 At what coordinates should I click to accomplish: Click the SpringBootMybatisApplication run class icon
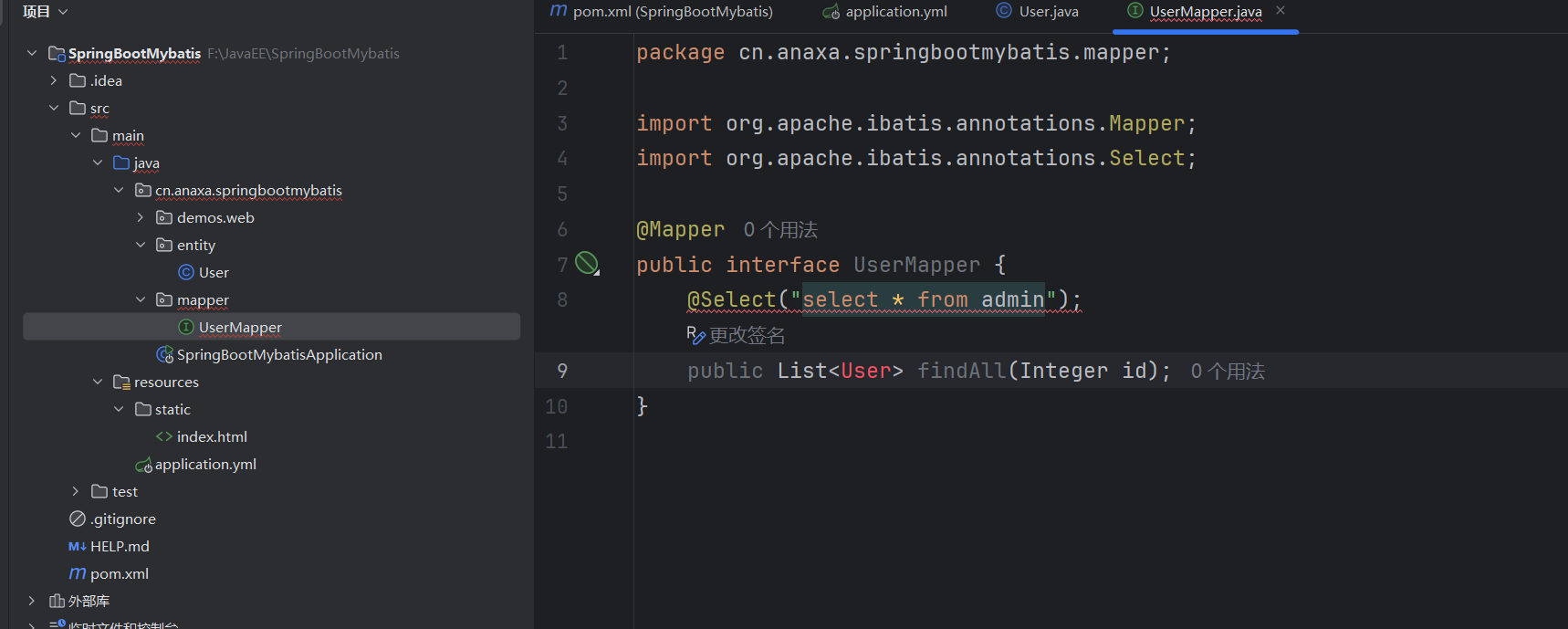click(x=165, y=354)
